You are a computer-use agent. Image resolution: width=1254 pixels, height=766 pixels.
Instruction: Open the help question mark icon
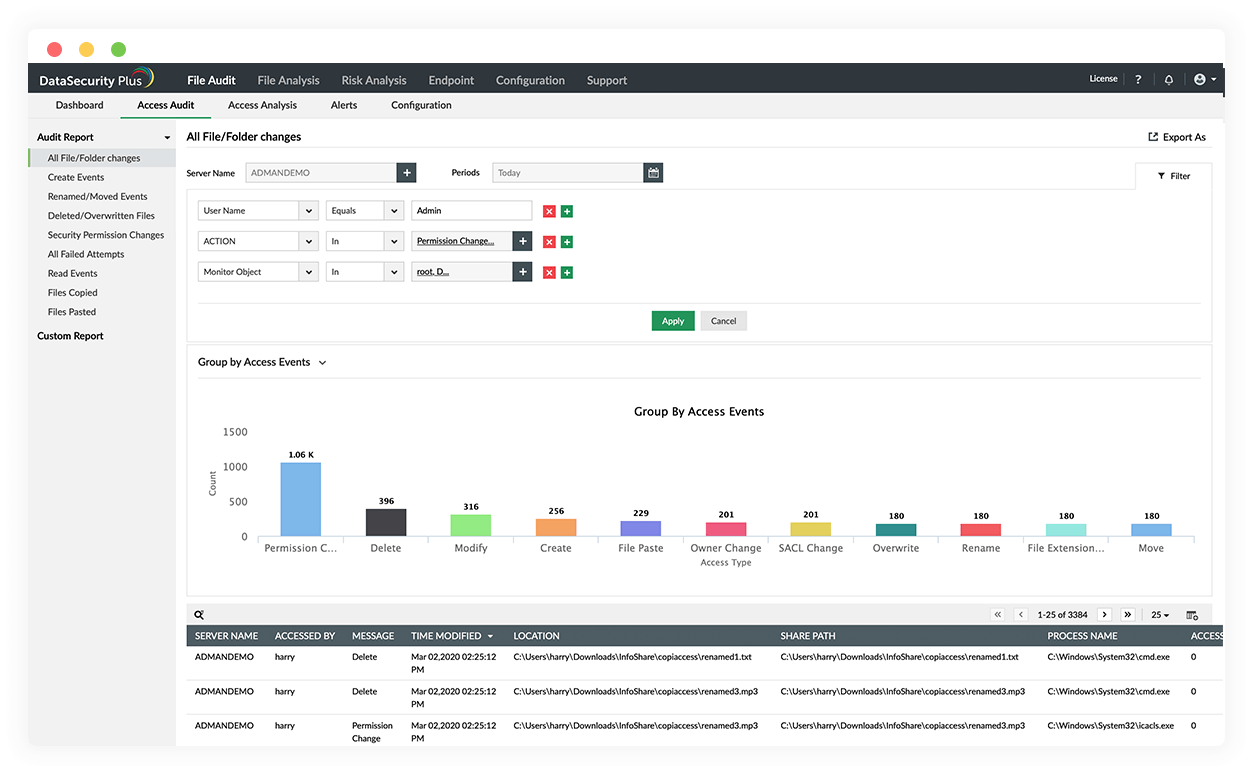point(1138,79)
